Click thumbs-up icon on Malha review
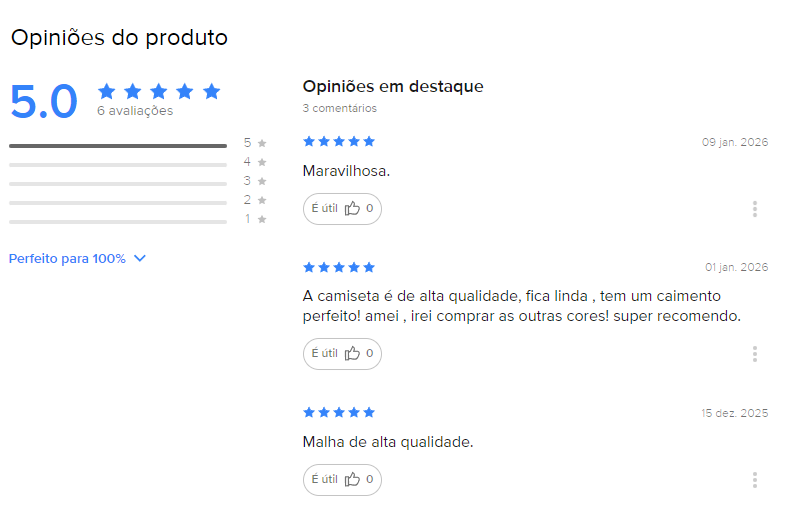The height and width of the screenshot is (517, 785). 352,479
